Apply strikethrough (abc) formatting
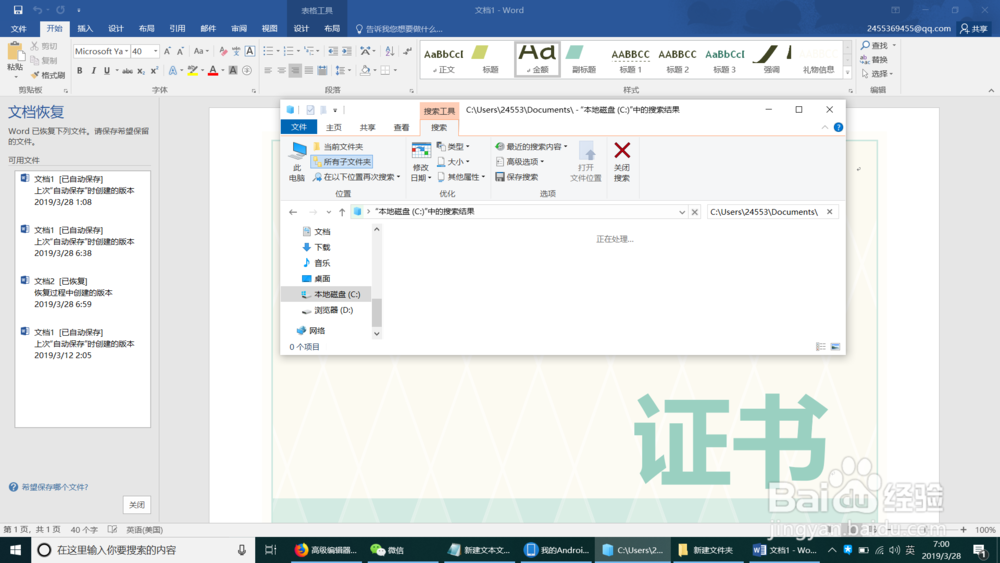Screen dimensions: 1000x563 128,71
